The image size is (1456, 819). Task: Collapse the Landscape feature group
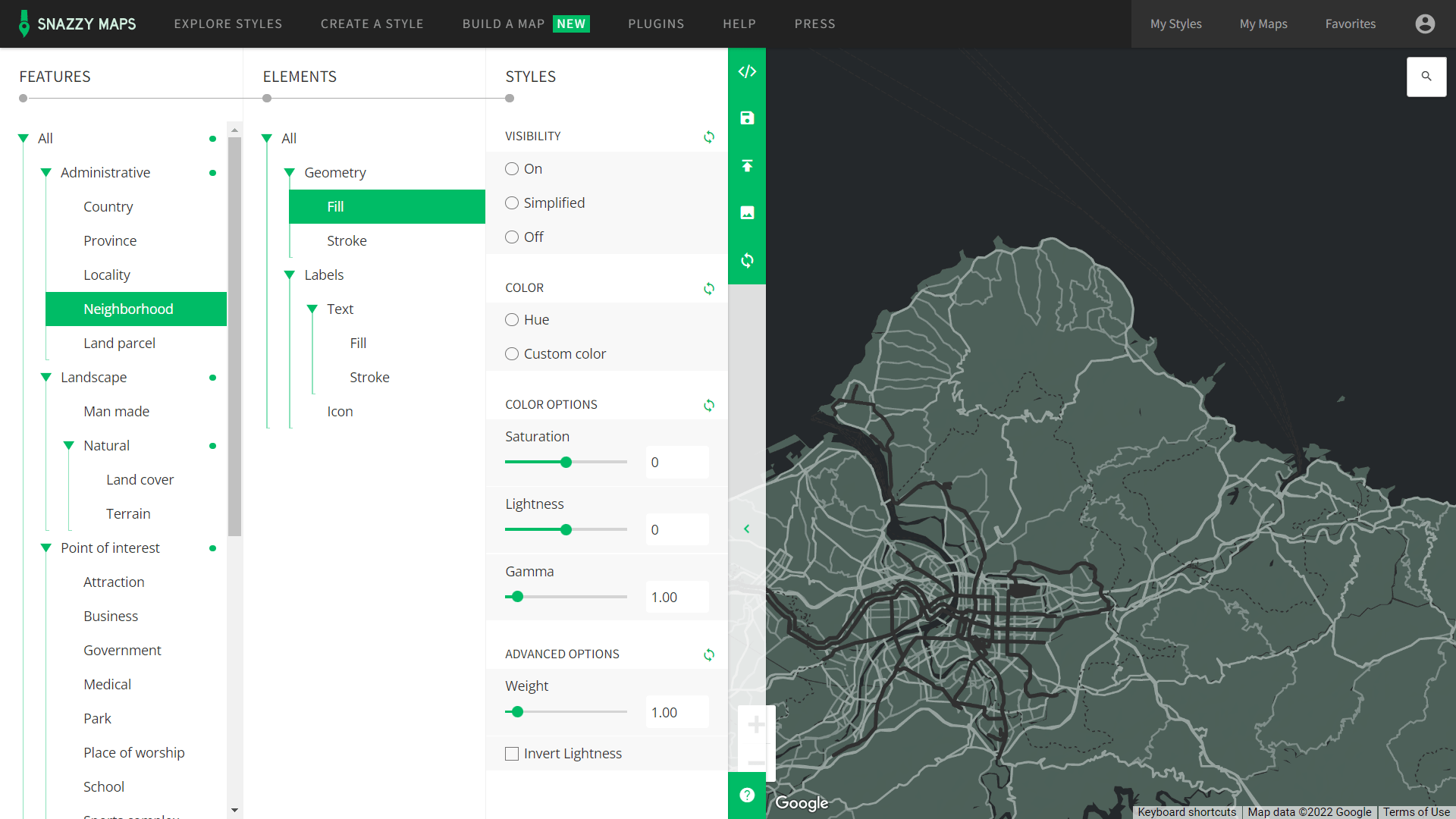(x=46, y=377)
